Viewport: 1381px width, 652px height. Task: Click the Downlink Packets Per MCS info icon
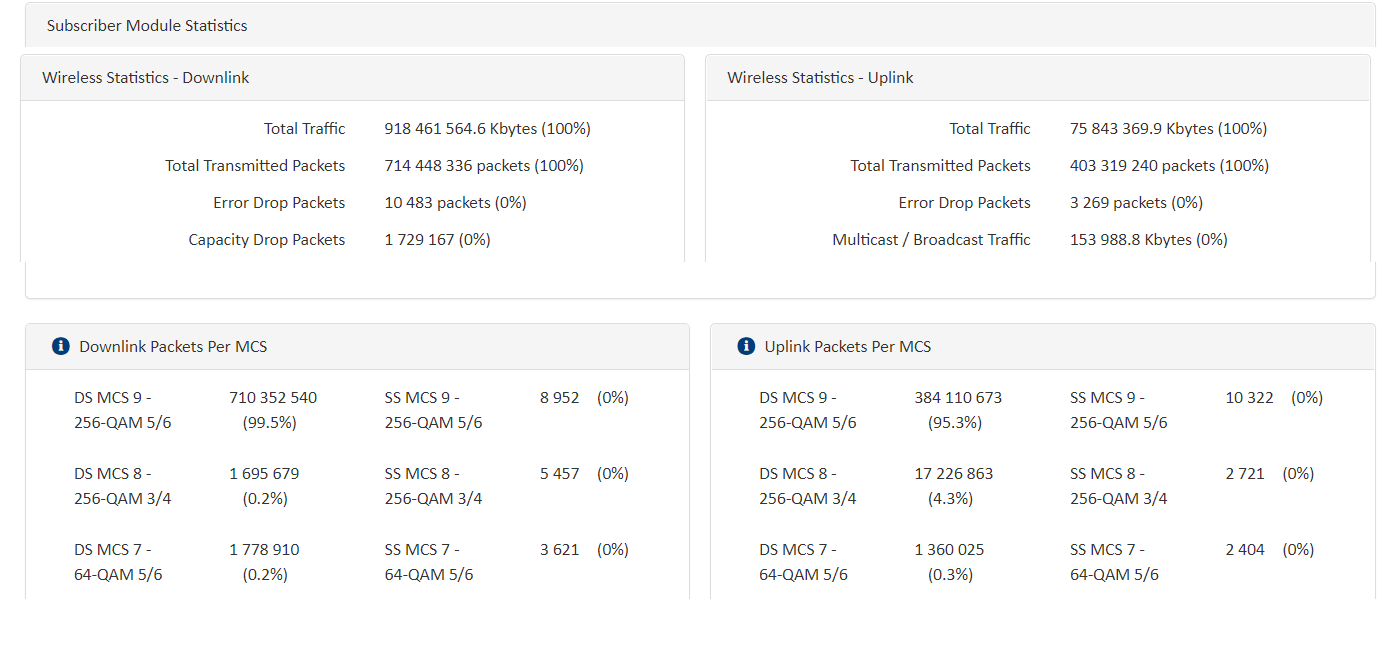(x=60, y=347)
